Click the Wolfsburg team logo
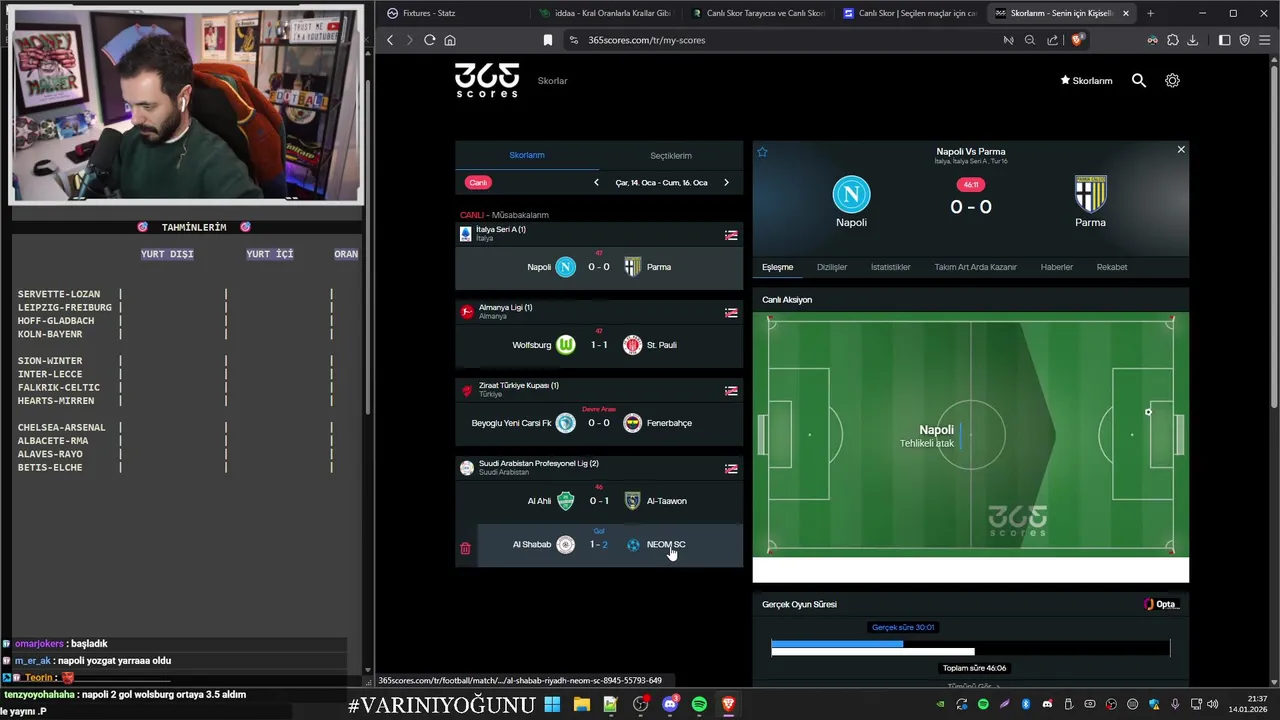 [566, 345]
